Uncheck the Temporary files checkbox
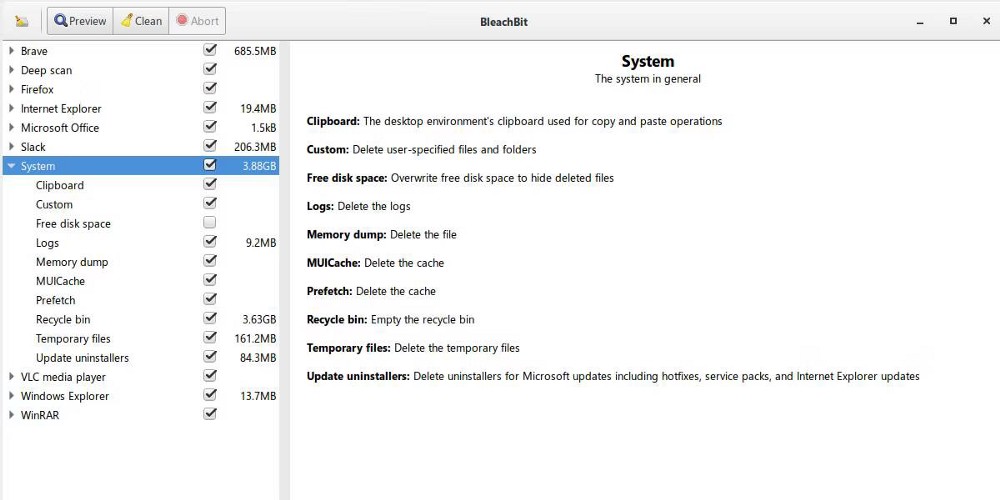The width and height of the screenshot is (1000, 500). tap(210, 338)
